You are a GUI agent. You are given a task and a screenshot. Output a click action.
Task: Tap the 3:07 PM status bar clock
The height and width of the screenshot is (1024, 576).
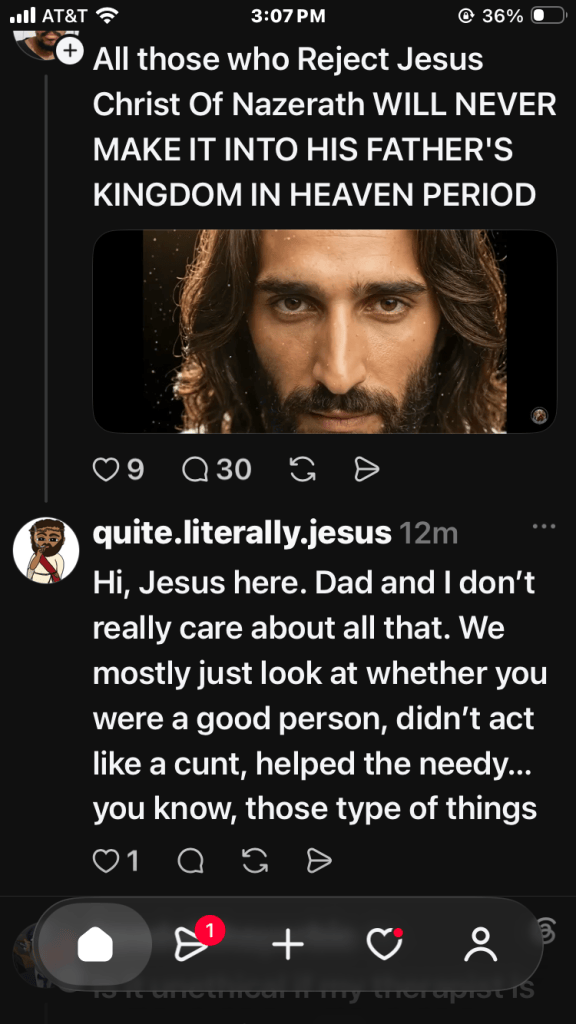[x=288, y=16]
